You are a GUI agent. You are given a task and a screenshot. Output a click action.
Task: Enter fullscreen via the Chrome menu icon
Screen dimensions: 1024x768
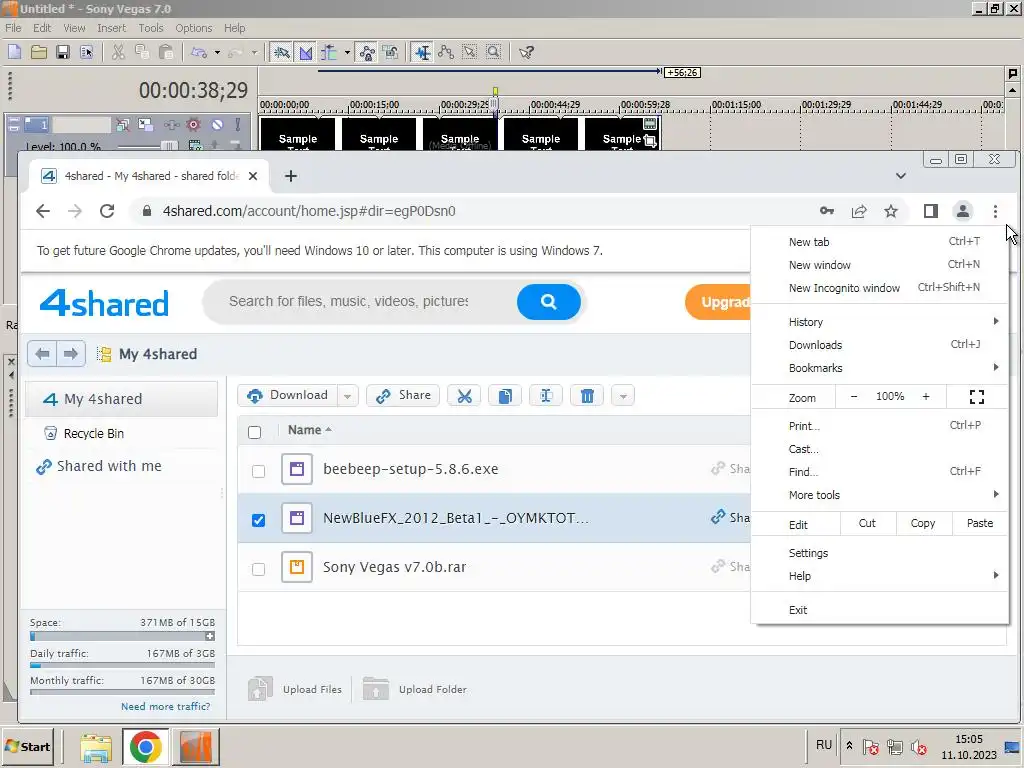click(976, 396)
